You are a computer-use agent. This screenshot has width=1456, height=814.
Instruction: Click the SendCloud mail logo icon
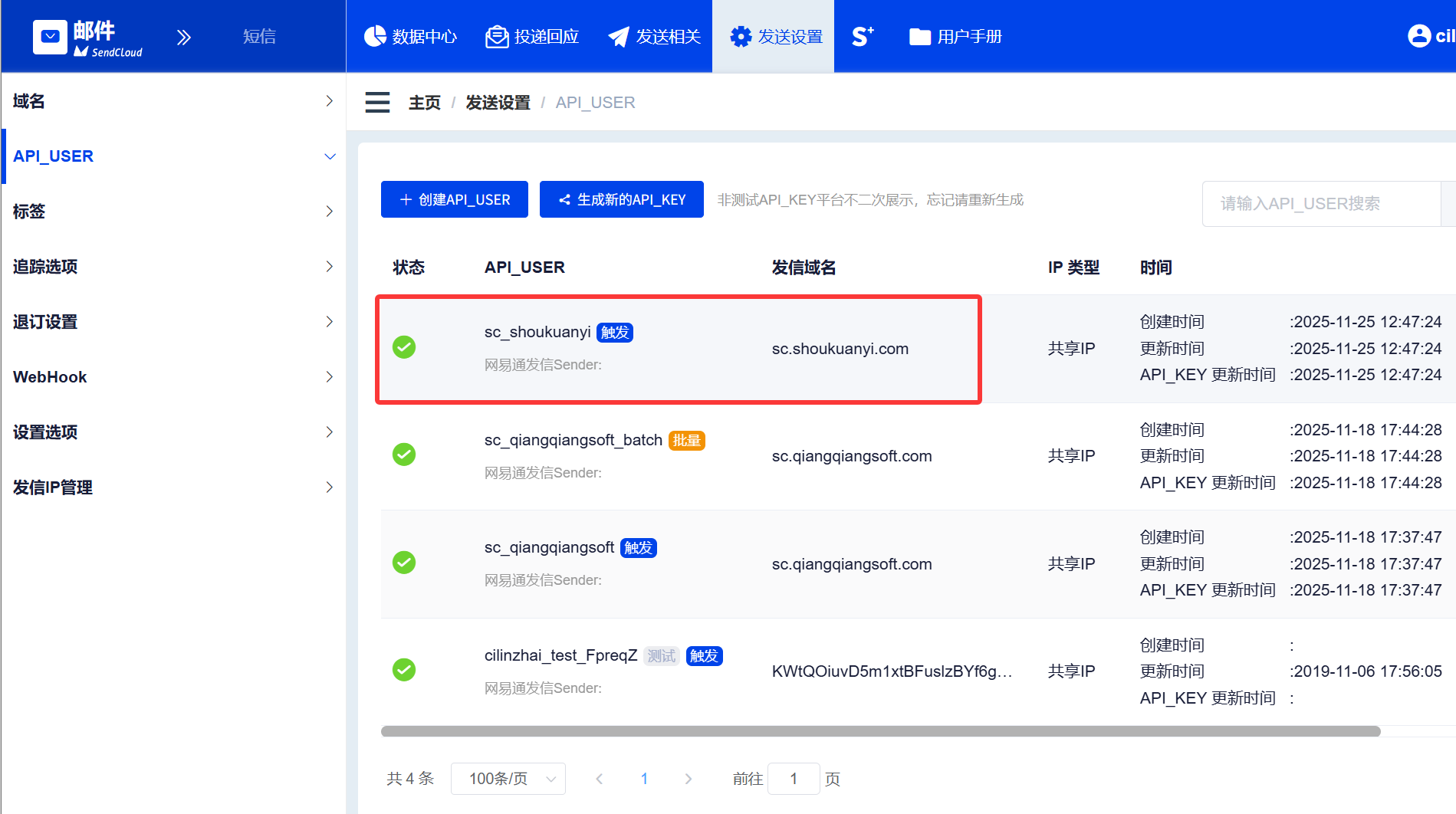(x=51, y=37)
